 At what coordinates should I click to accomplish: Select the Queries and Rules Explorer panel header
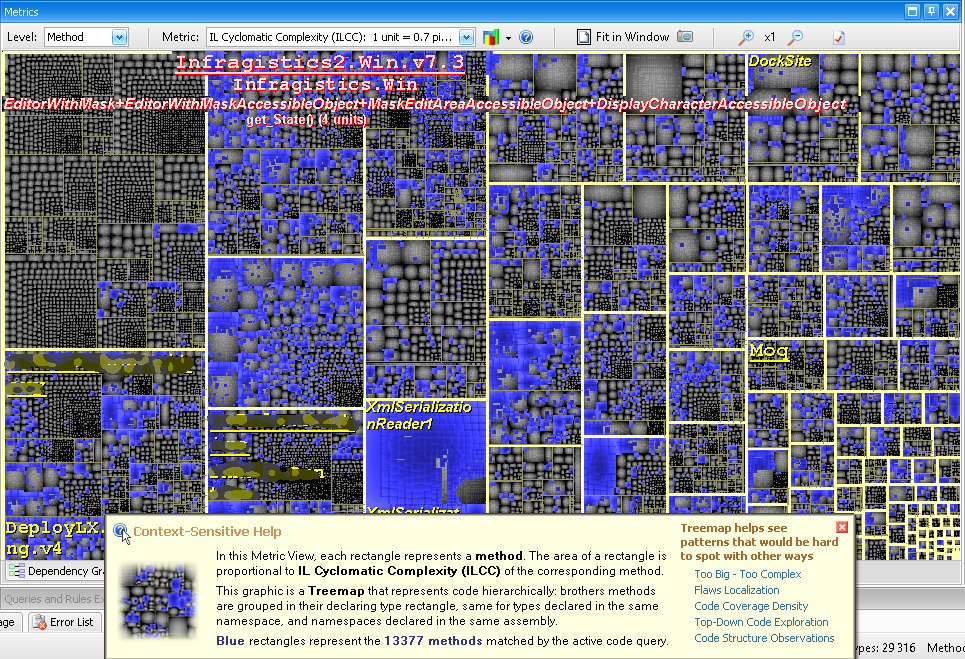[x=54, y=599]
